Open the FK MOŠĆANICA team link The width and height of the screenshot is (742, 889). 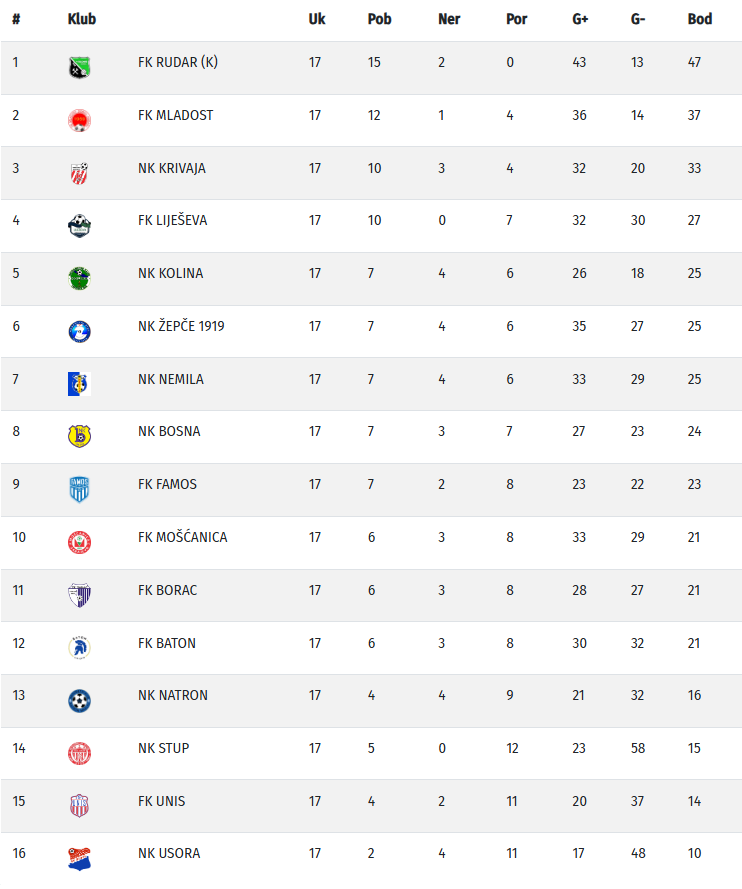tap(182, 537)
